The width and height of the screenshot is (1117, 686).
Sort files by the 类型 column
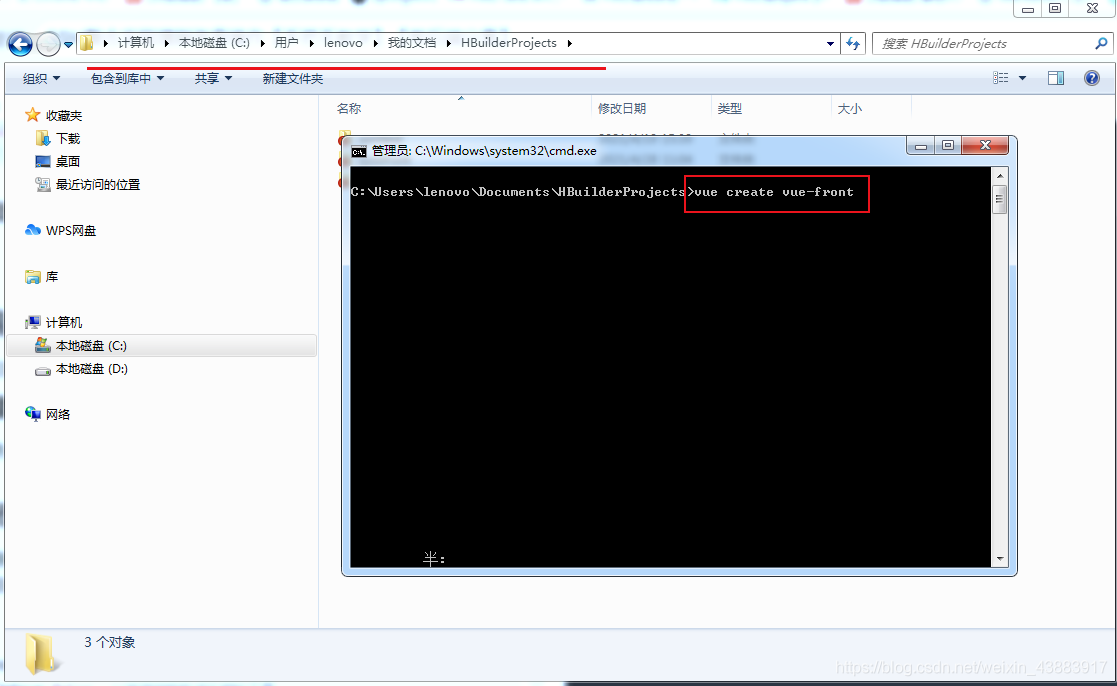coord(729,108)
